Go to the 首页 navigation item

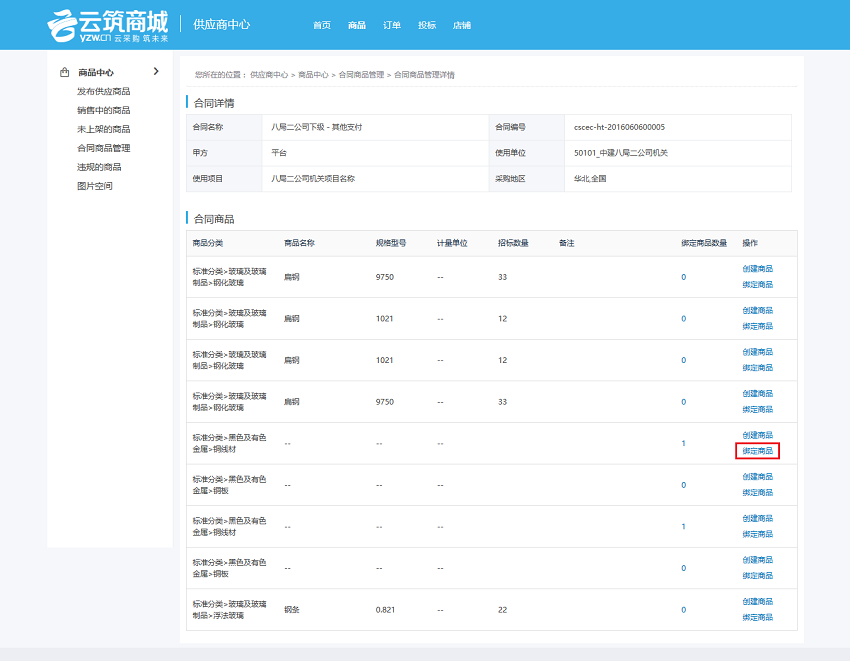[x=321, y=25]
